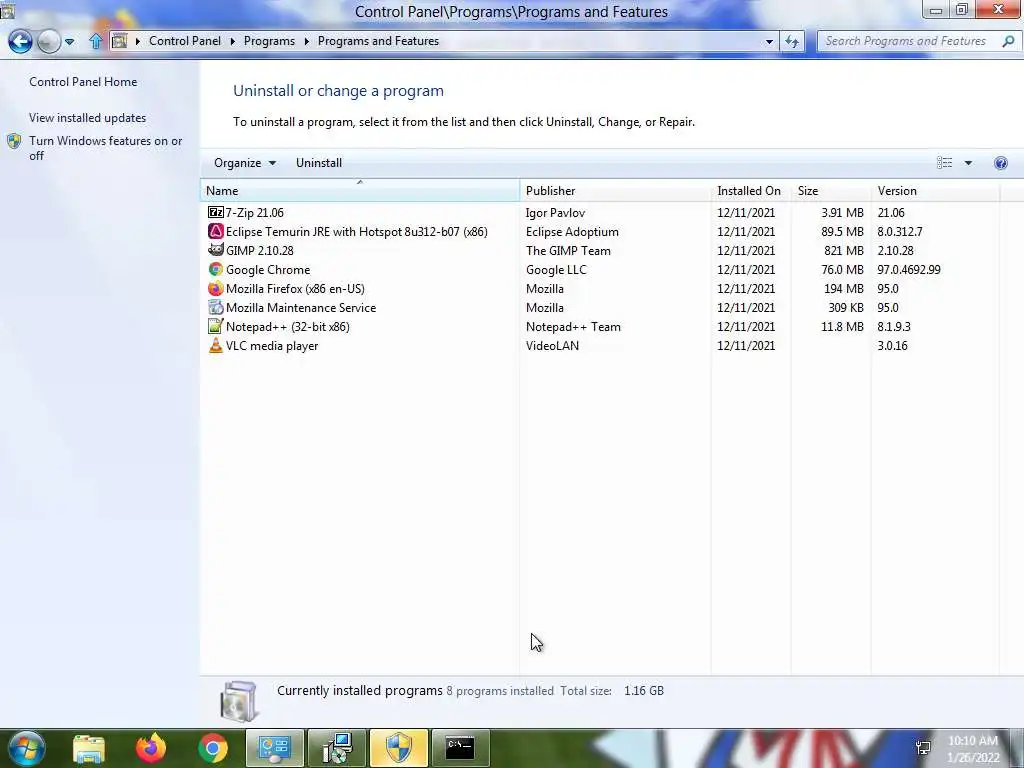Go up one level with up arrow

tap(95, 41)
